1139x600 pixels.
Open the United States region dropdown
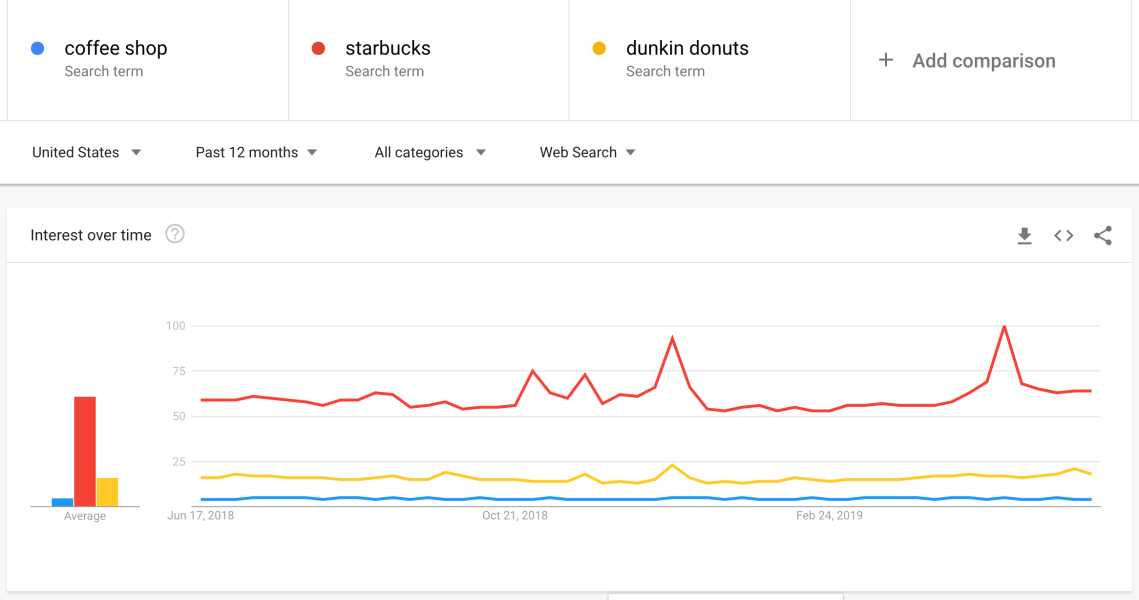[87, 152]
